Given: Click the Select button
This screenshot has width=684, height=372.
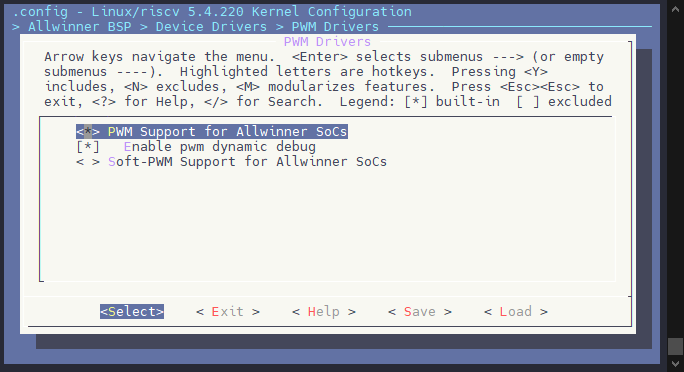Looking at the screenshot, I should (132, 311).
